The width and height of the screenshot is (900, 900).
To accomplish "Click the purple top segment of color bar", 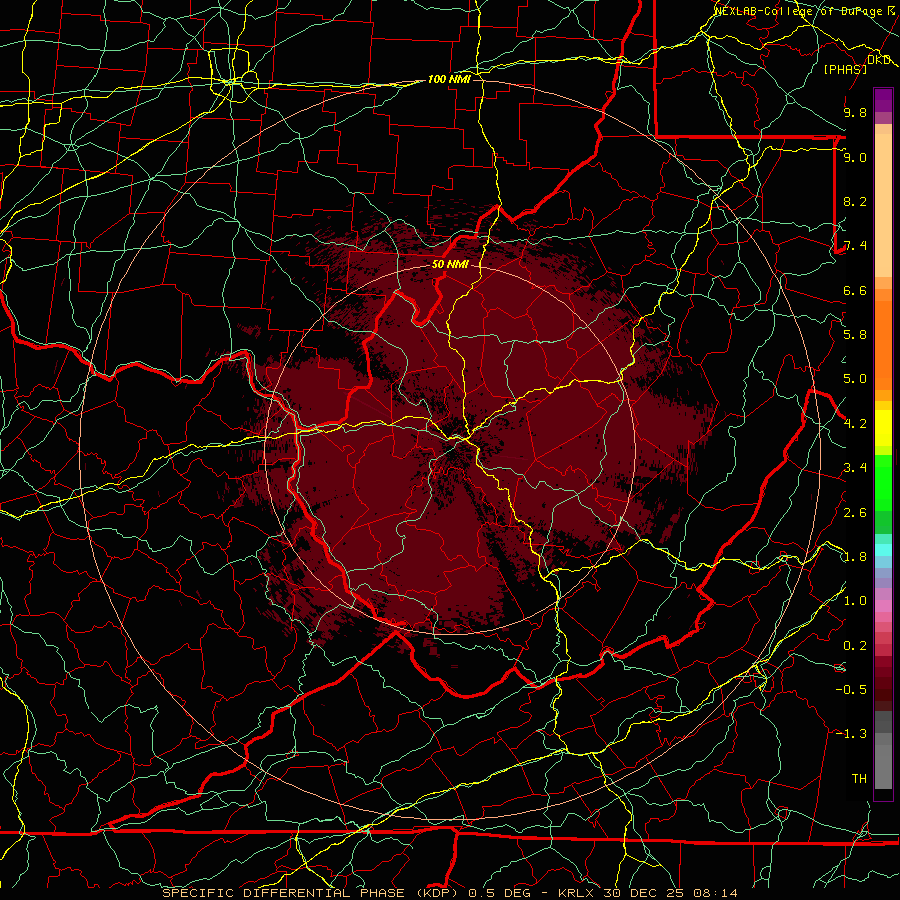I will tap(883, 100).
